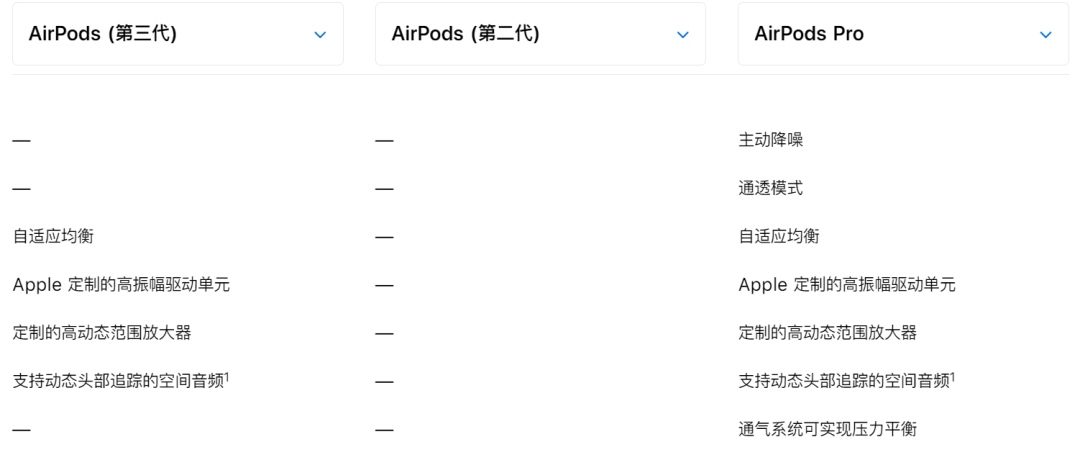Screen dimensions: 1080x465
Task: Open the AirPods Pro model dropdown
Action: tap(903, 34)
